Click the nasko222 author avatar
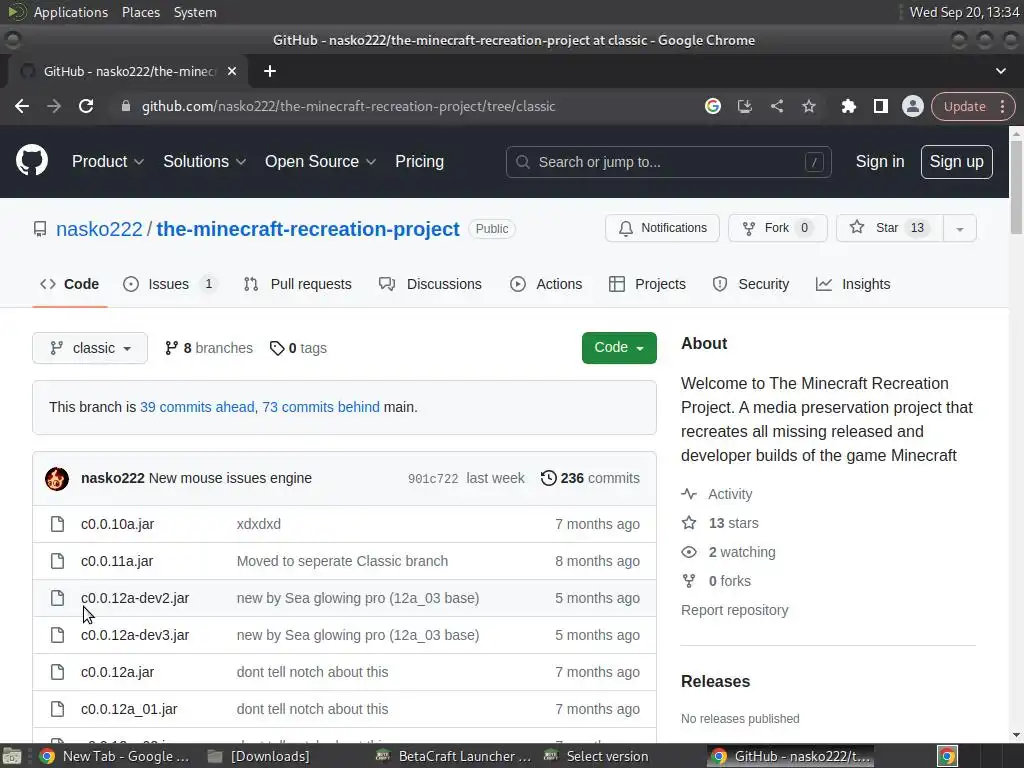 point(57,479)
